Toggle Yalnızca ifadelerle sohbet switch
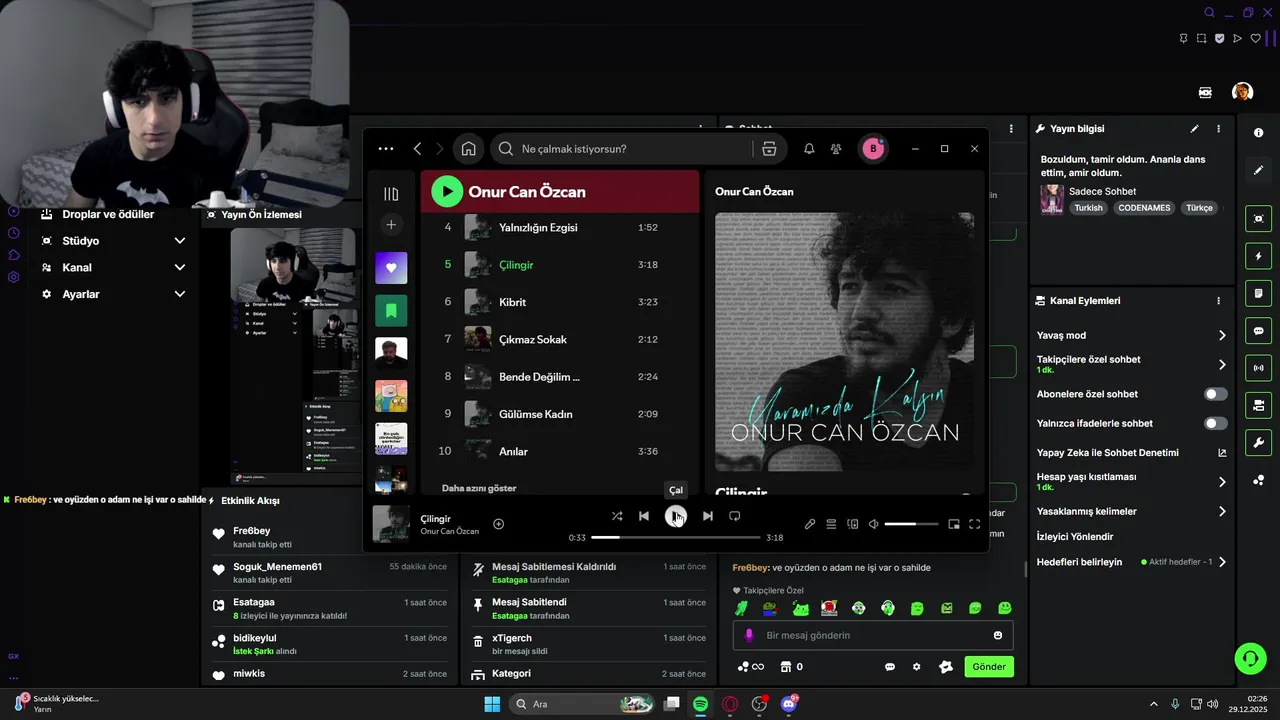1280x720 pixels. [x=1216, y=424]
